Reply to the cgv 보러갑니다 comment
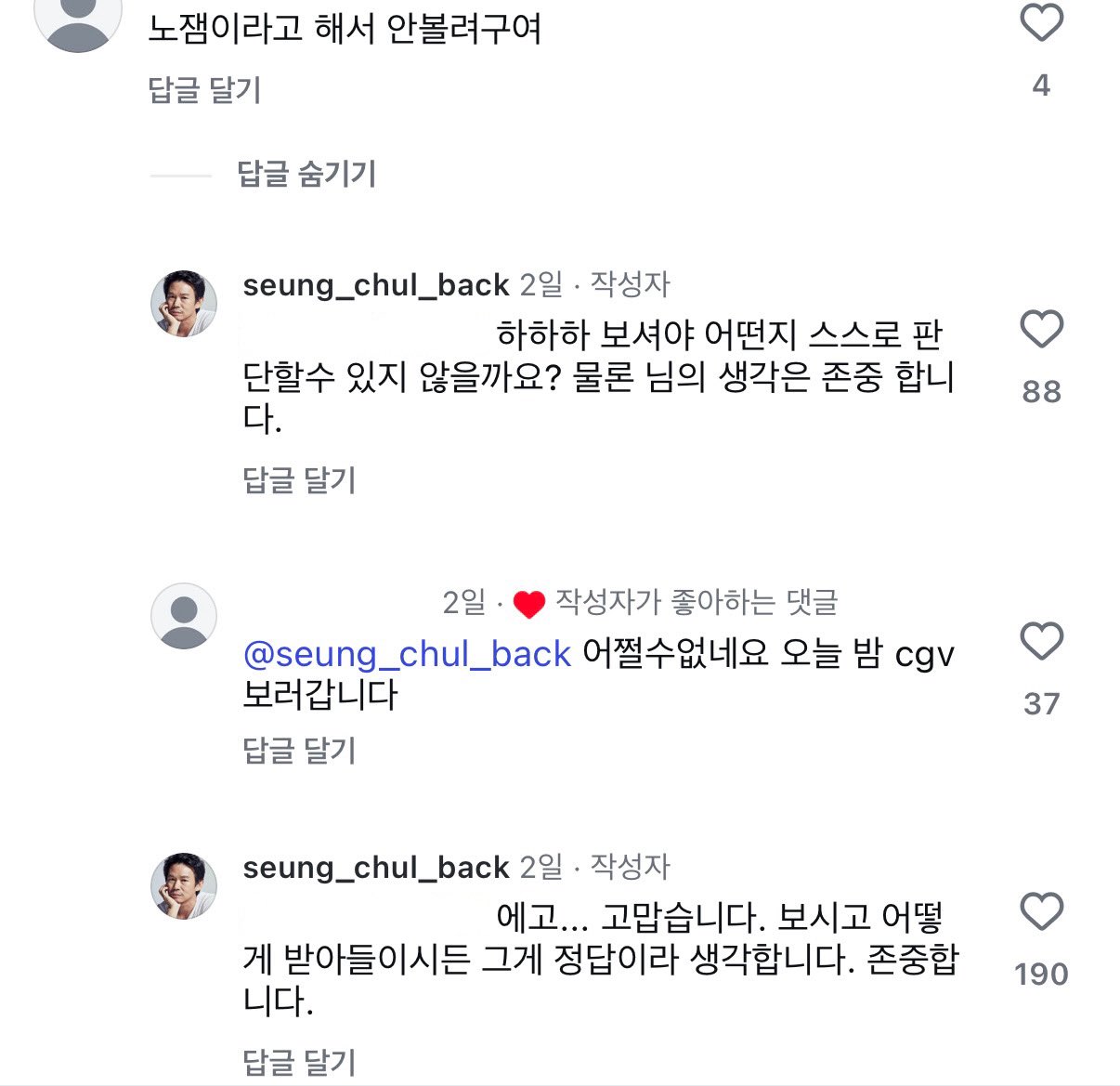 click(299, 751)
